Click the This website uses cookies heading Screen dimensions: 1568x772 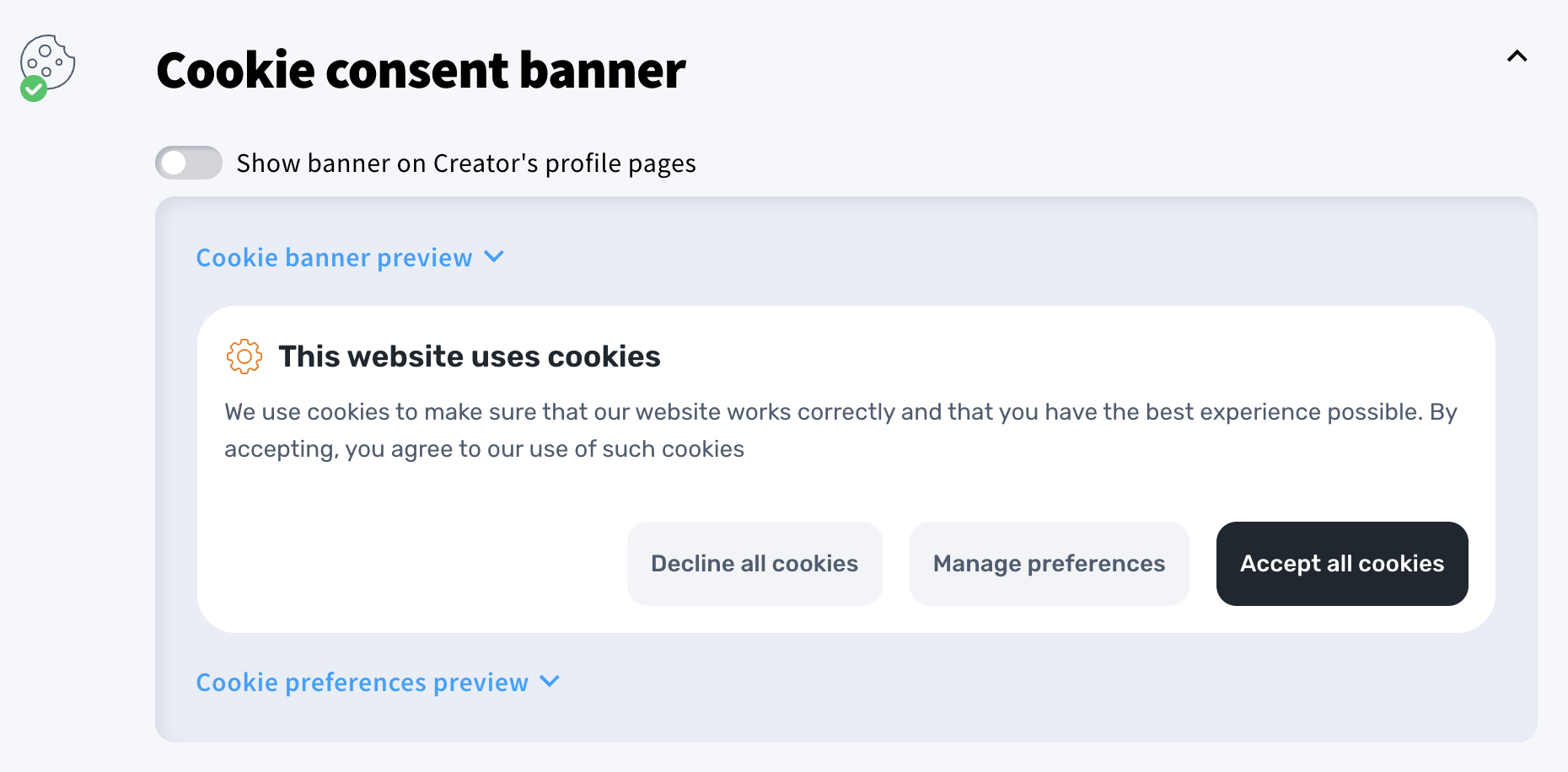pyautogui.click(x=469, y=357)
